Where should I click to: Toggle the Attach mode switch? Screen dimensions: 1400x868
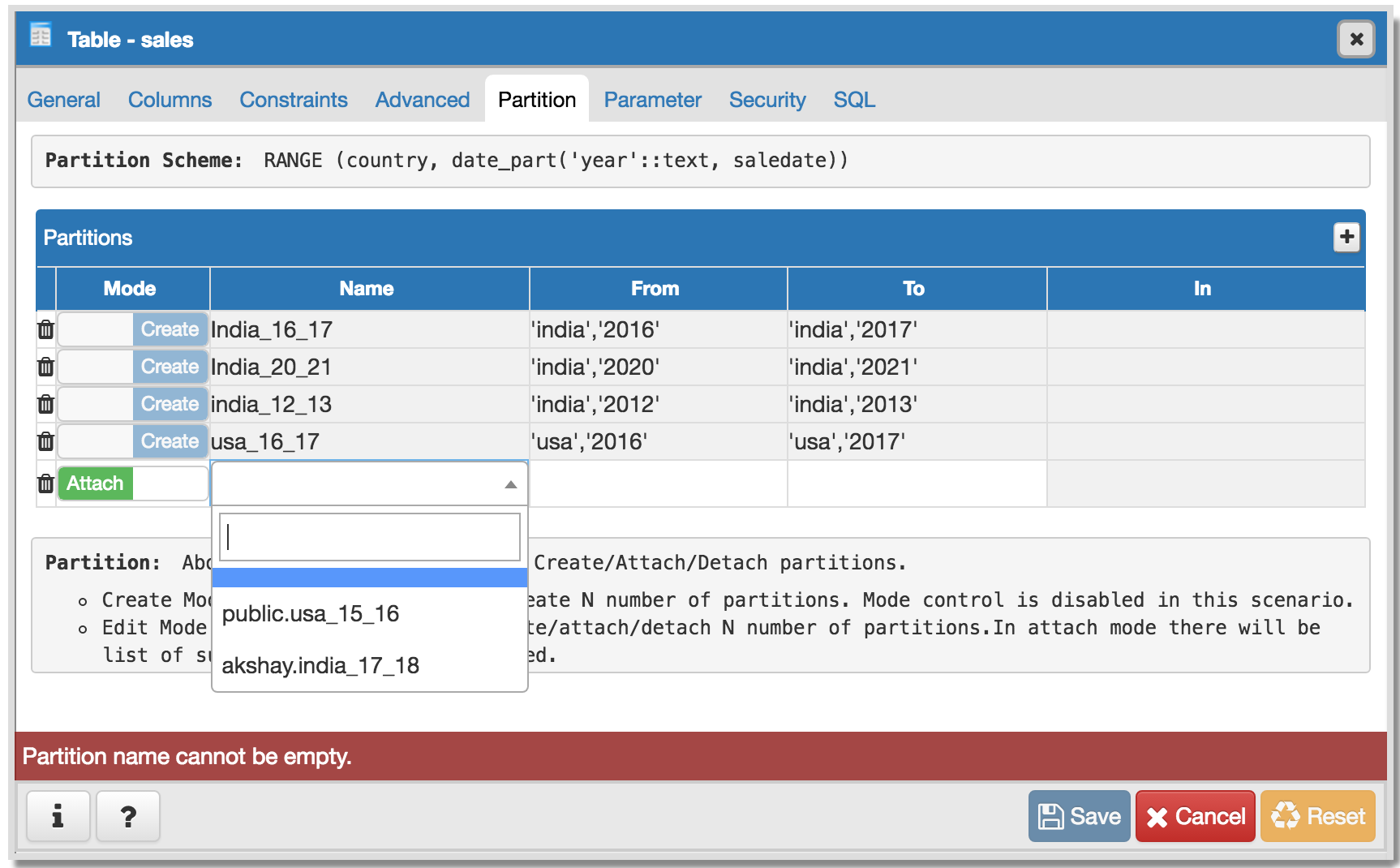point(133,483)
